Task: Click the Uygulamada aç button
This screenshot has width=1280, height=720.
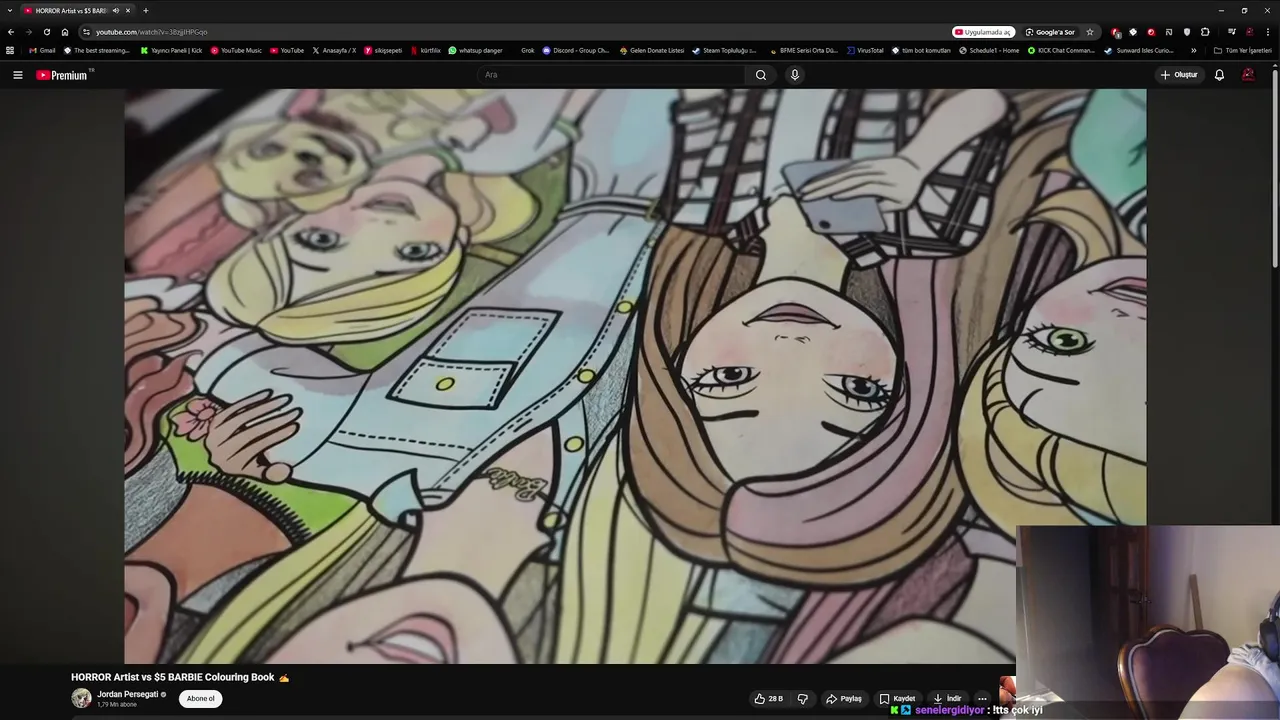Action: coord(983,32)
